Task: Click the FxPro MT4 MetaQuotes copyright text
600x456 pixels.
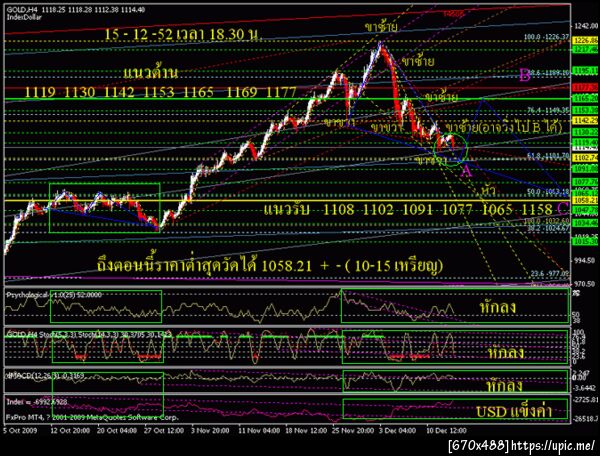Action: click(92, 417)
